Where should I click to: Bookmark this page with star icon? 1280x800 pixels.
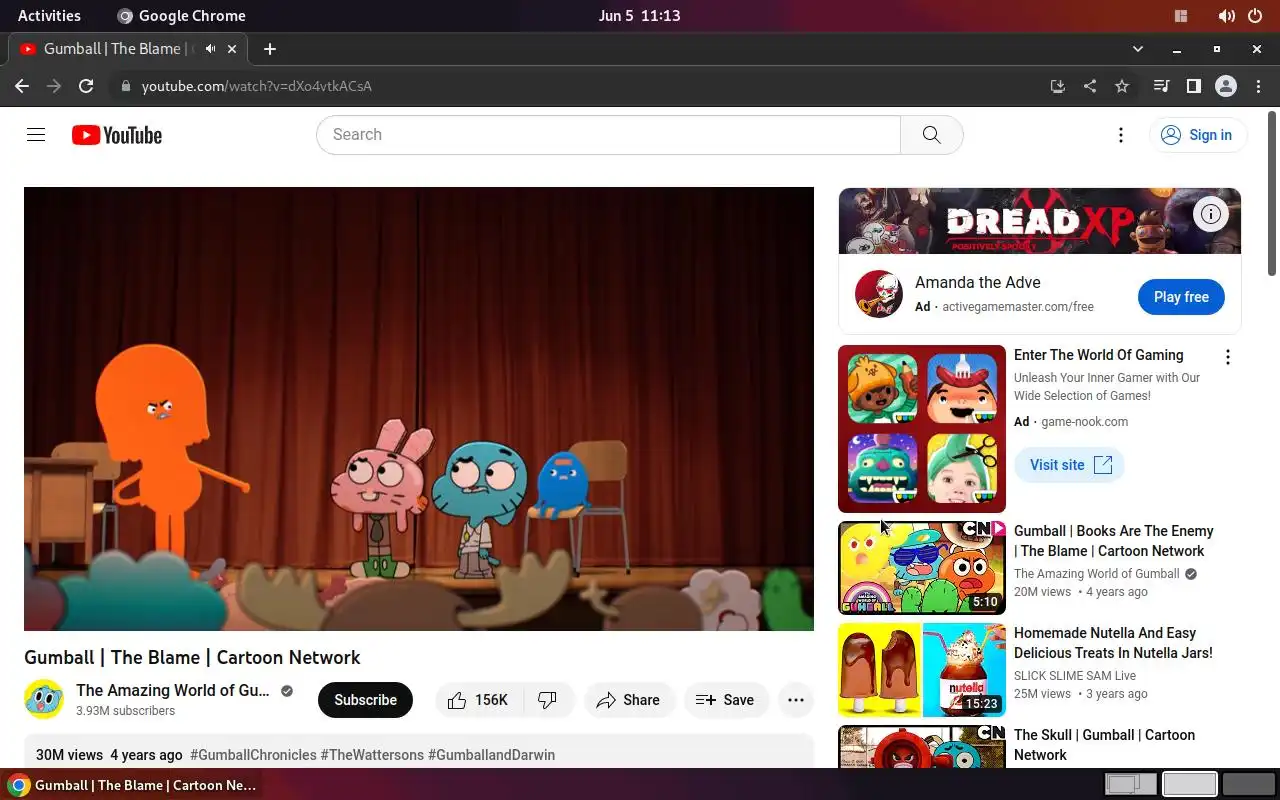pyautogui.click(x=1122, y=86)
